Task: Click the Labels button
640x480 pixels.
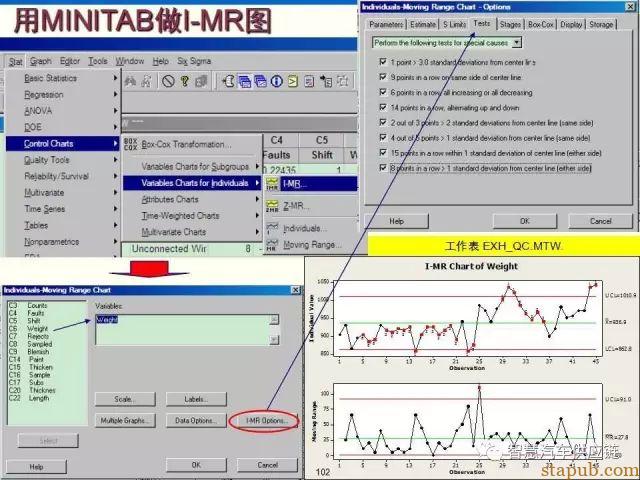Action: click(196, 399)
